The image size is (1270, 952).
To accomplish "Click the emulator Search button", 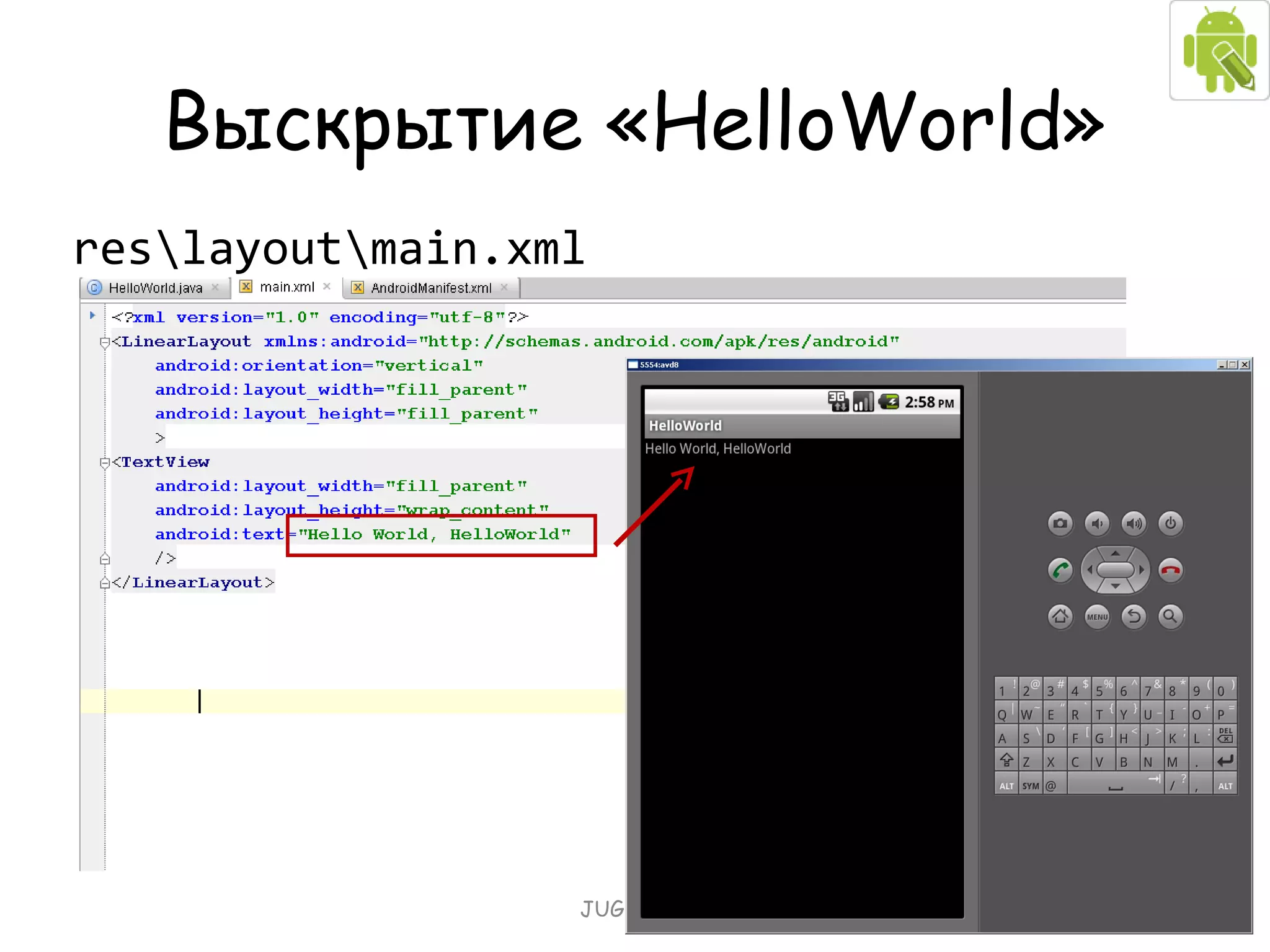I will (1170, 617).
